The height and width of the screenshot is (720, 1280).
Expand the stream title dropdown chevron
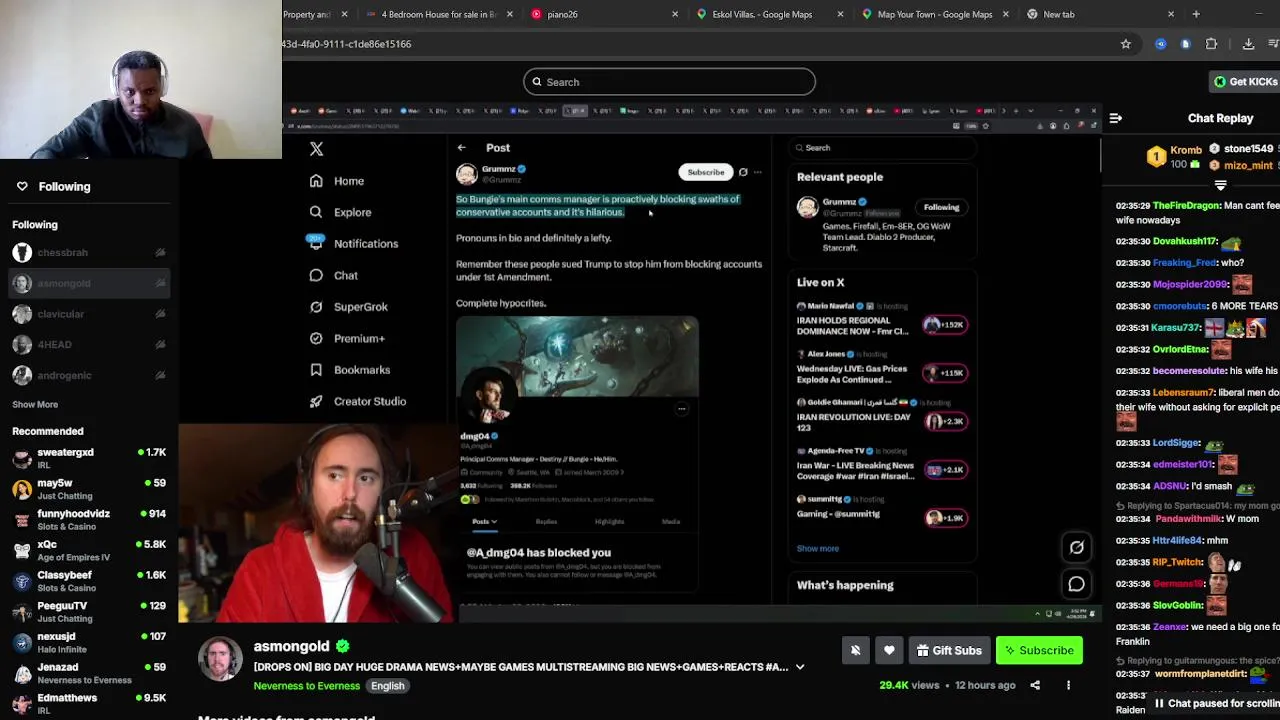tap(800, 667)
